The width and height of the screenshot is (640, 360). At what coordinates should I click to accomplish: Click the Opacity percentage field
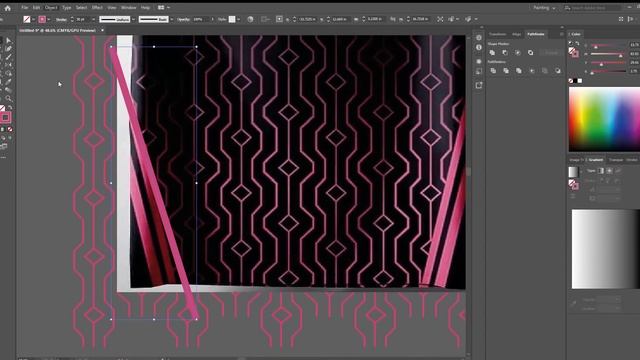tap(200, 19)
